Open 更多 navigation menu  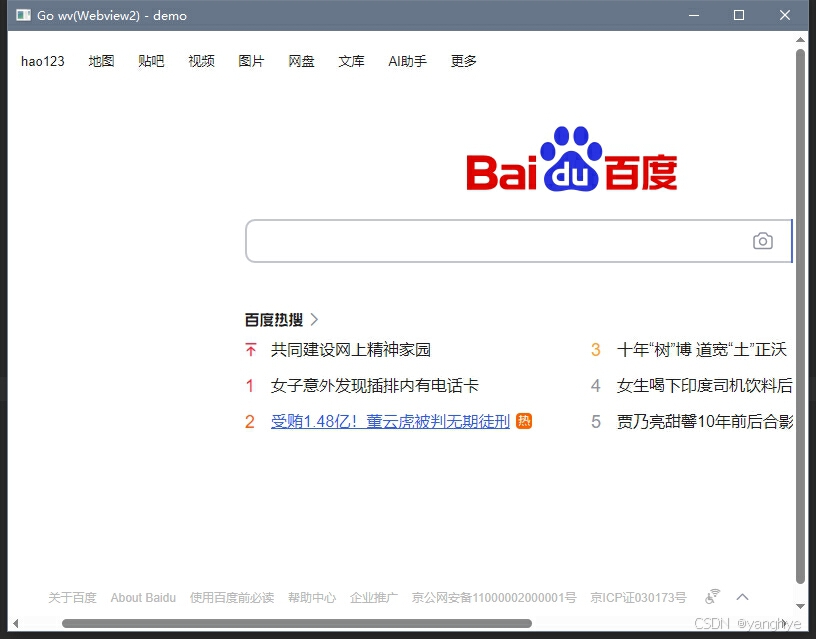tap(464, 61)
